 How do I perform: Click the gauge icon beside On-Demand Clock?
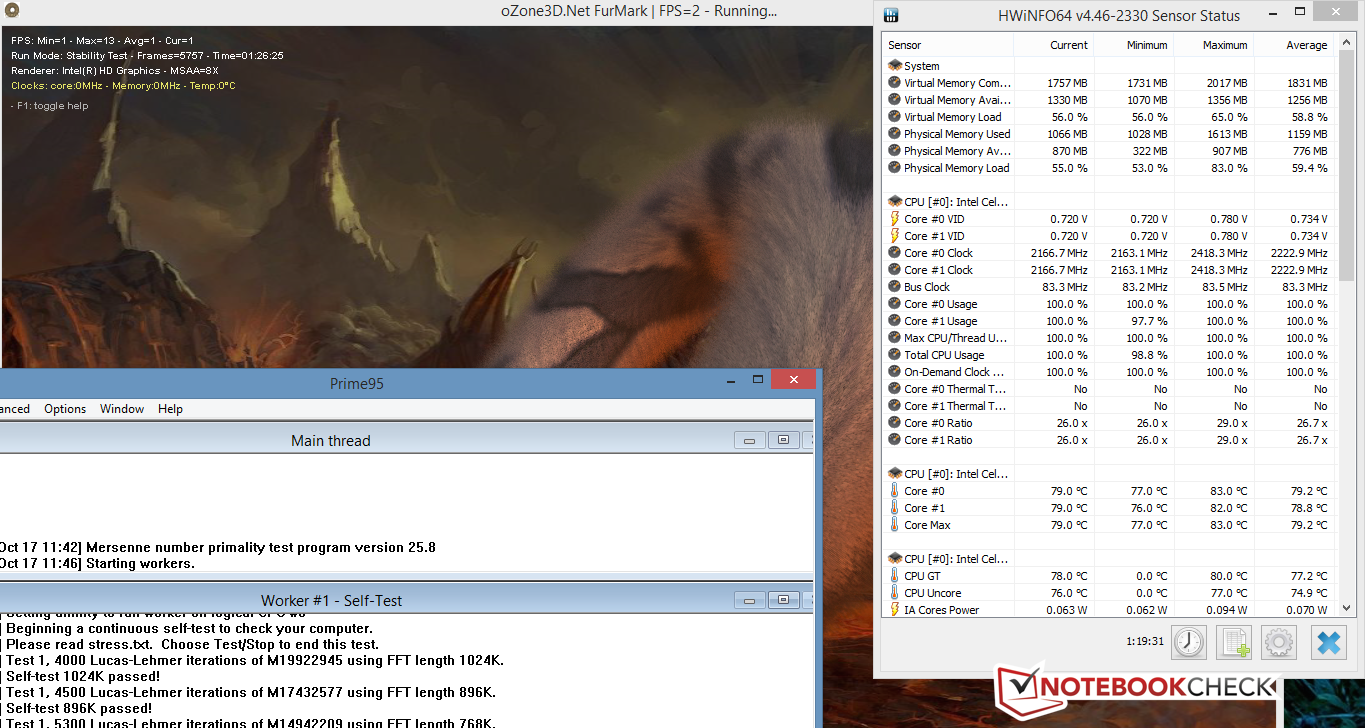894,372
